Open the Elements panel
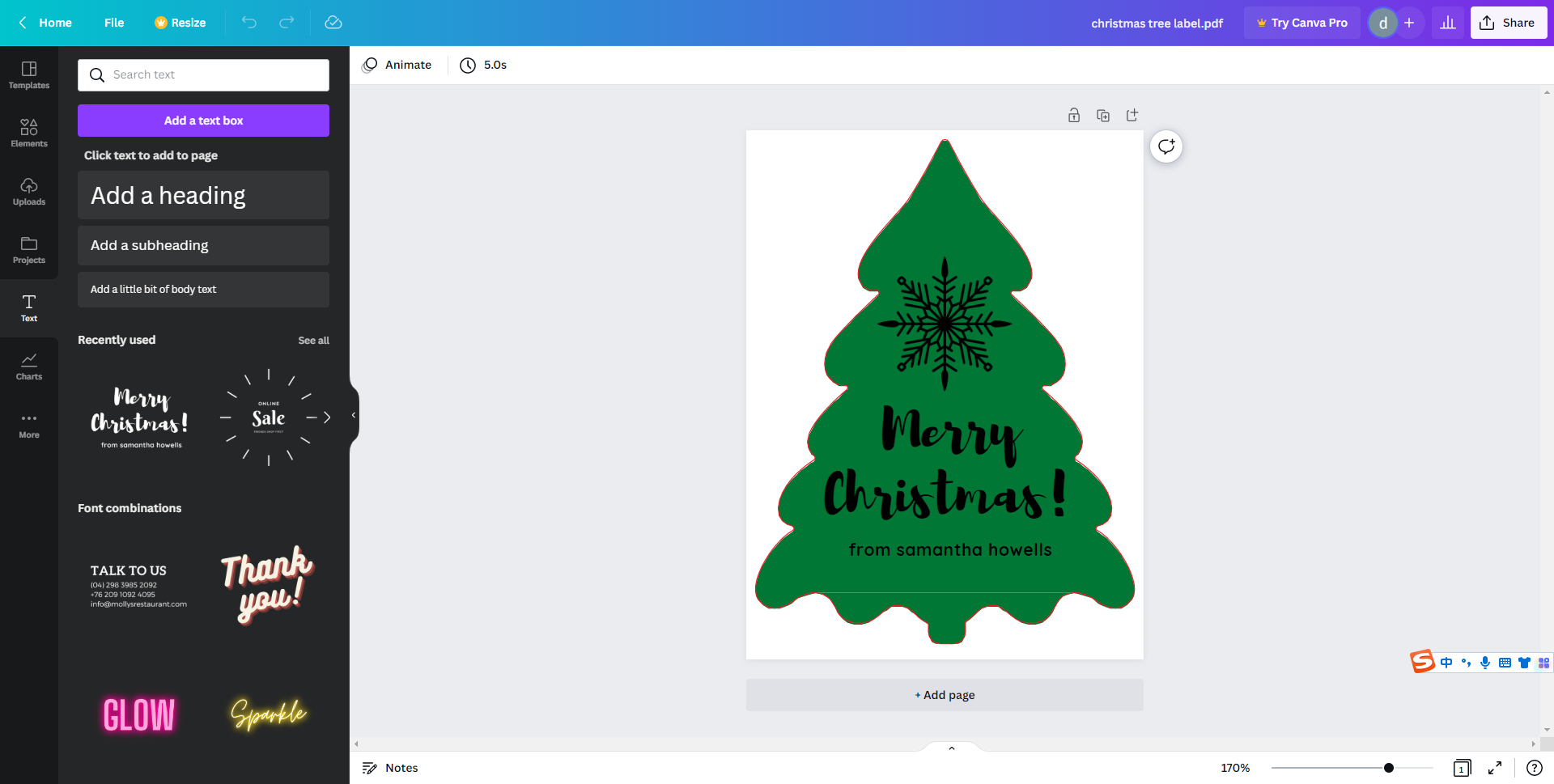1554x784 pixels. 29,132
